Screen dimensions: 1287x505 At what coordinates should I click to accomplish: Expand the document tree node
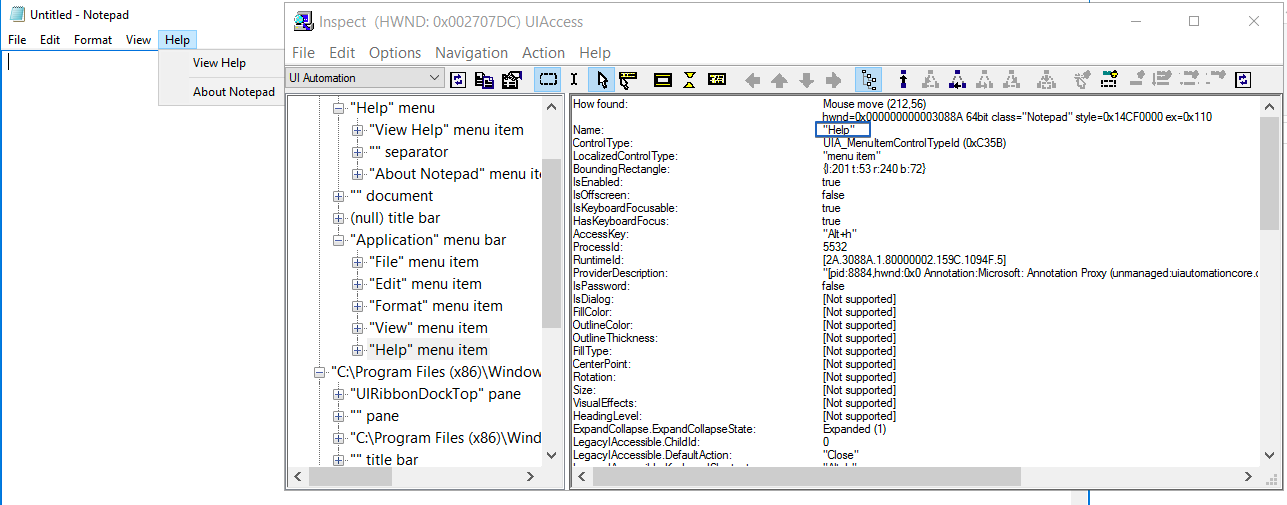pos(338,196)
